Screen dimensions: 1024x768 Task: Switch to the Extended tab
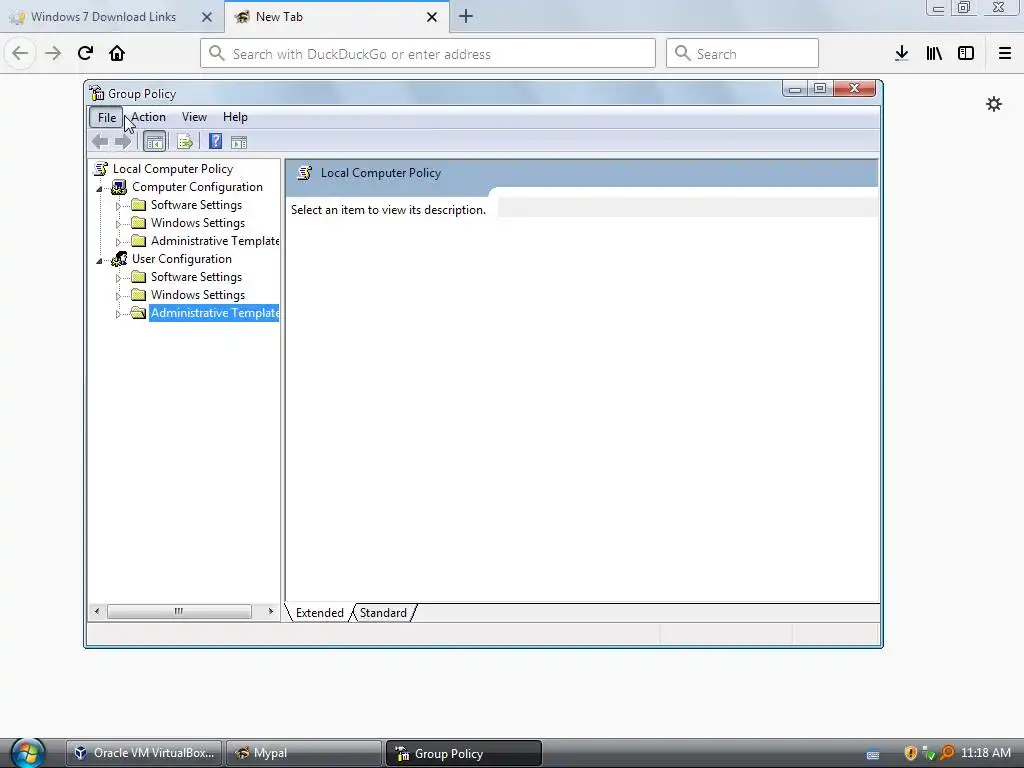(319, 613)
